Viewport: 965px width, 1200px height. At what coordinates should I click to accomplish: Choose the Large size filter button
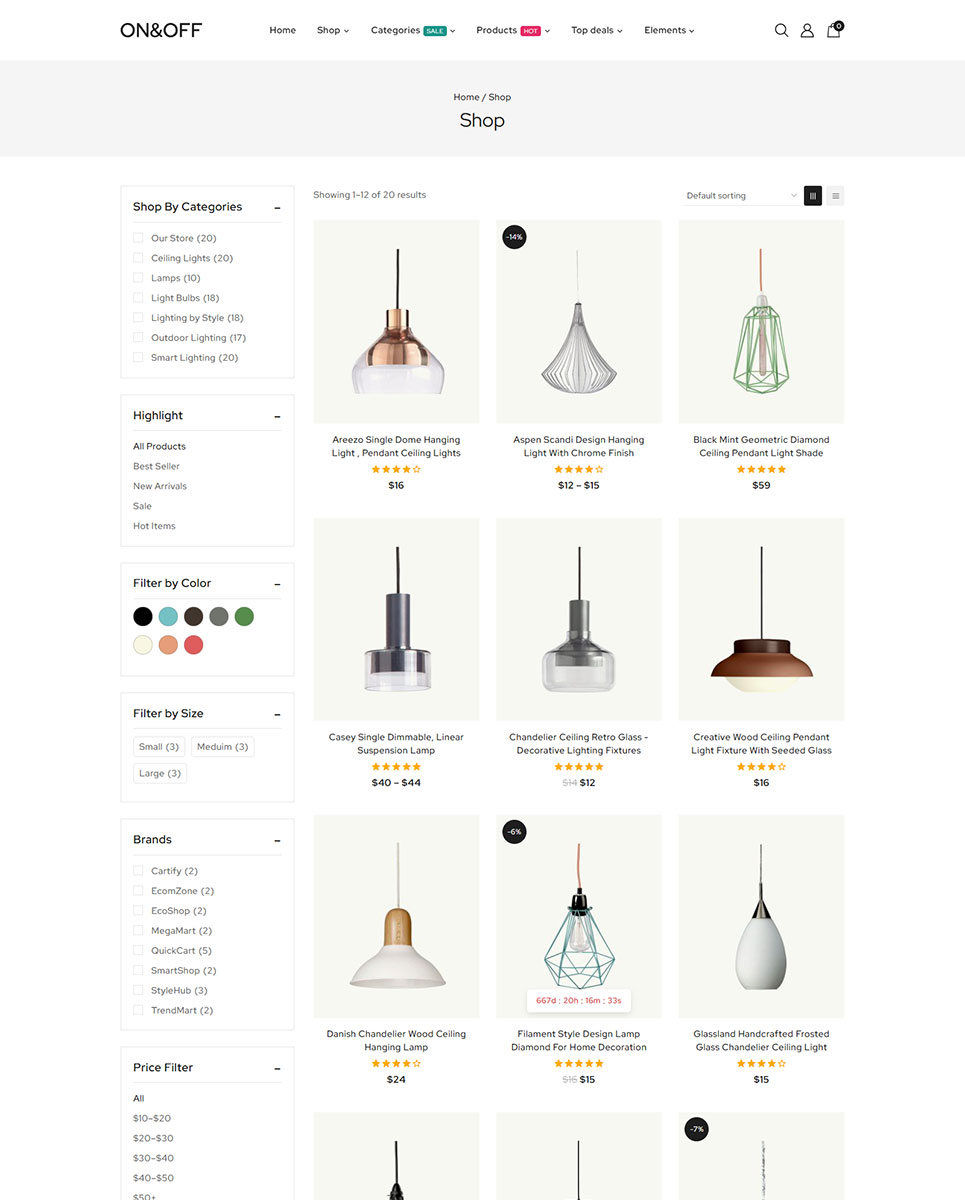click(x=160, y=773)
